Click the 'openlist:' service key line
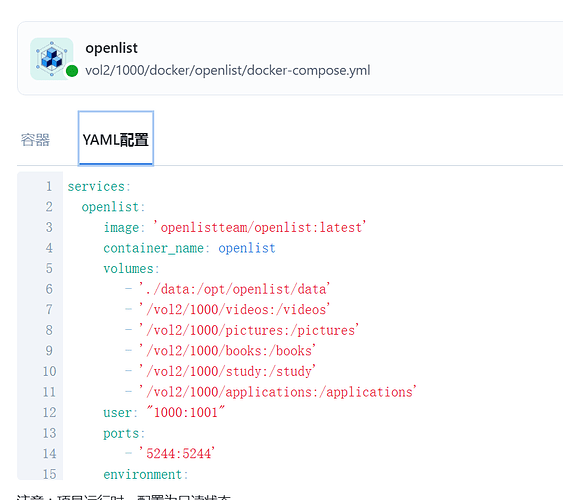The width and height of the screenshot is (563, 500). tap(113, 207)
